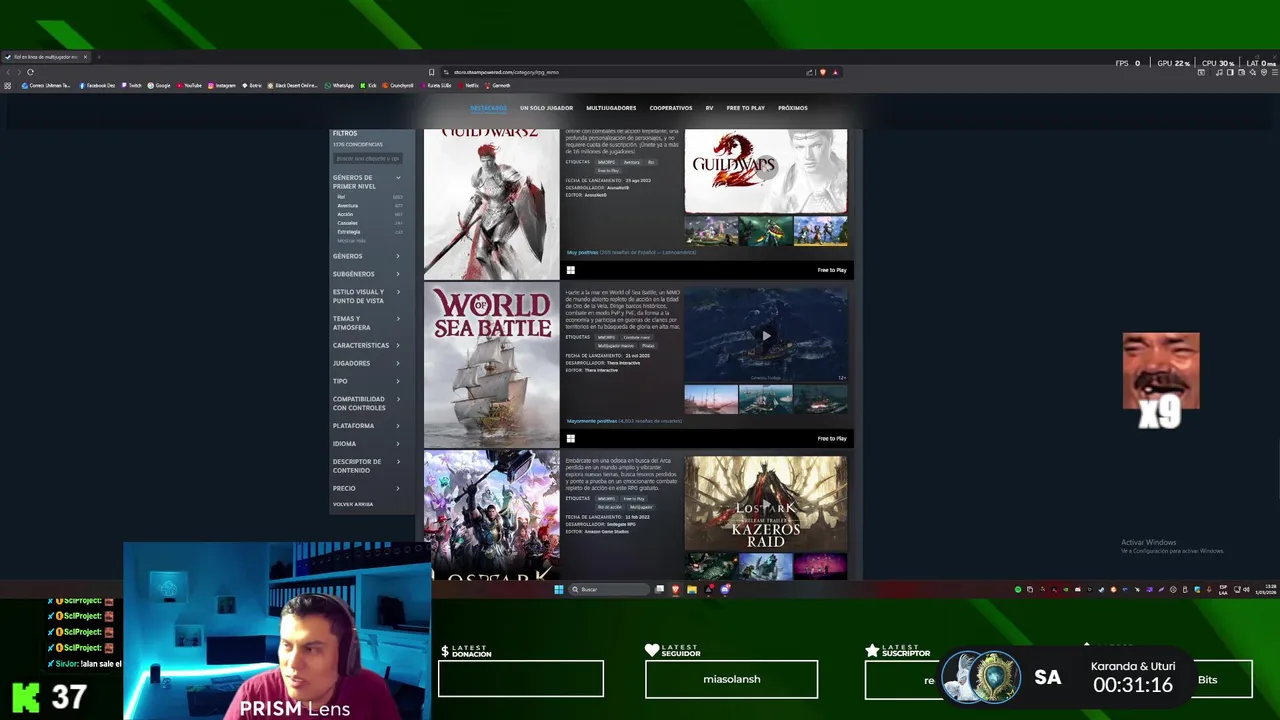Switch to the Multijugadores tab

tap(611, 108)
